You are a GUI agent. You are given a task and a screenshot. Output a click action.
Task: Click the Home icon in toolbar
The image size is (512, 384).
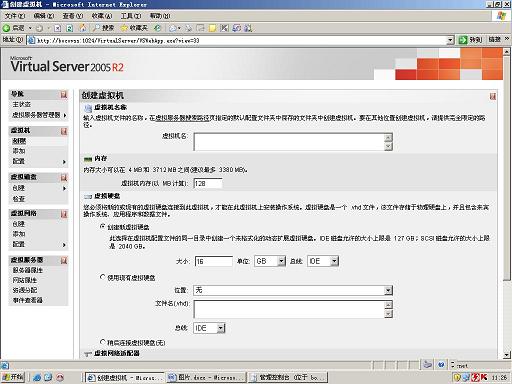pyautogui.click(x=82, y=28)
